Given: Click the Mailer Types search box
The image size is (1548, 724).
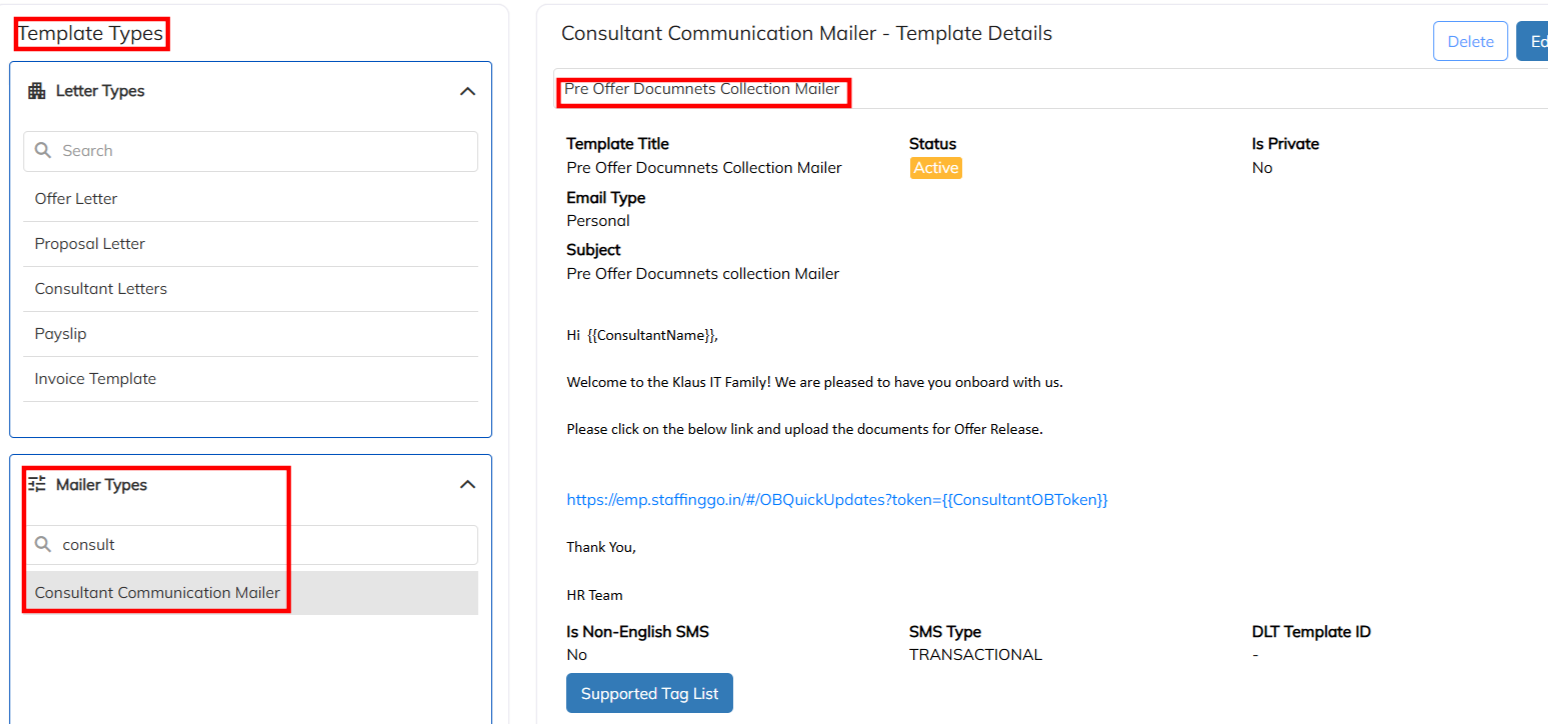Looking at the screenshot, I should tap(260, 545).
